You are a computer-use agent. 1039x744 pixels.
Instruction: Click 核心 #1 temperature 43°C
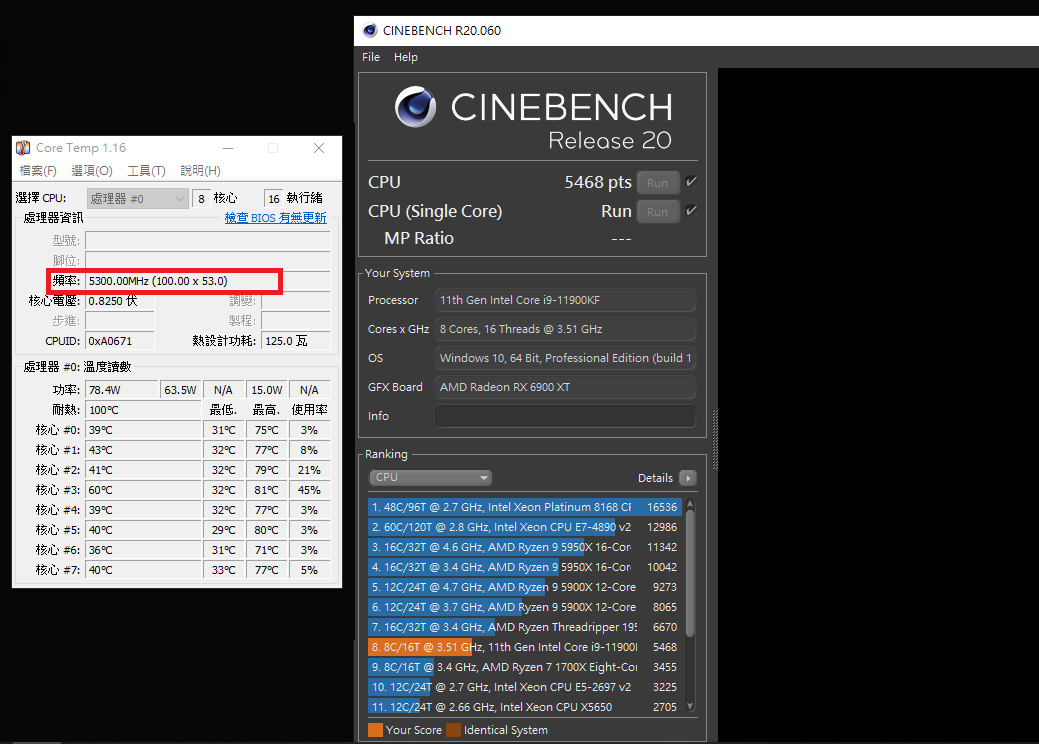click(x=101, y=450)
